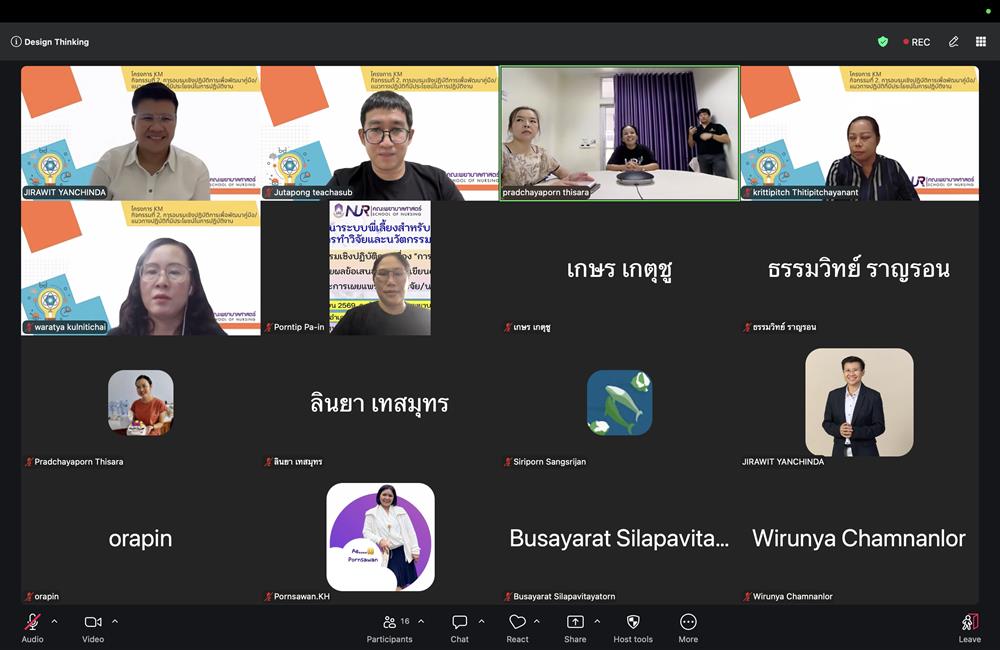Unmute the microphone with the Audio icon
Viewport: 1000px width, 650px height.
pyautogui.click(x=32, y=622)
